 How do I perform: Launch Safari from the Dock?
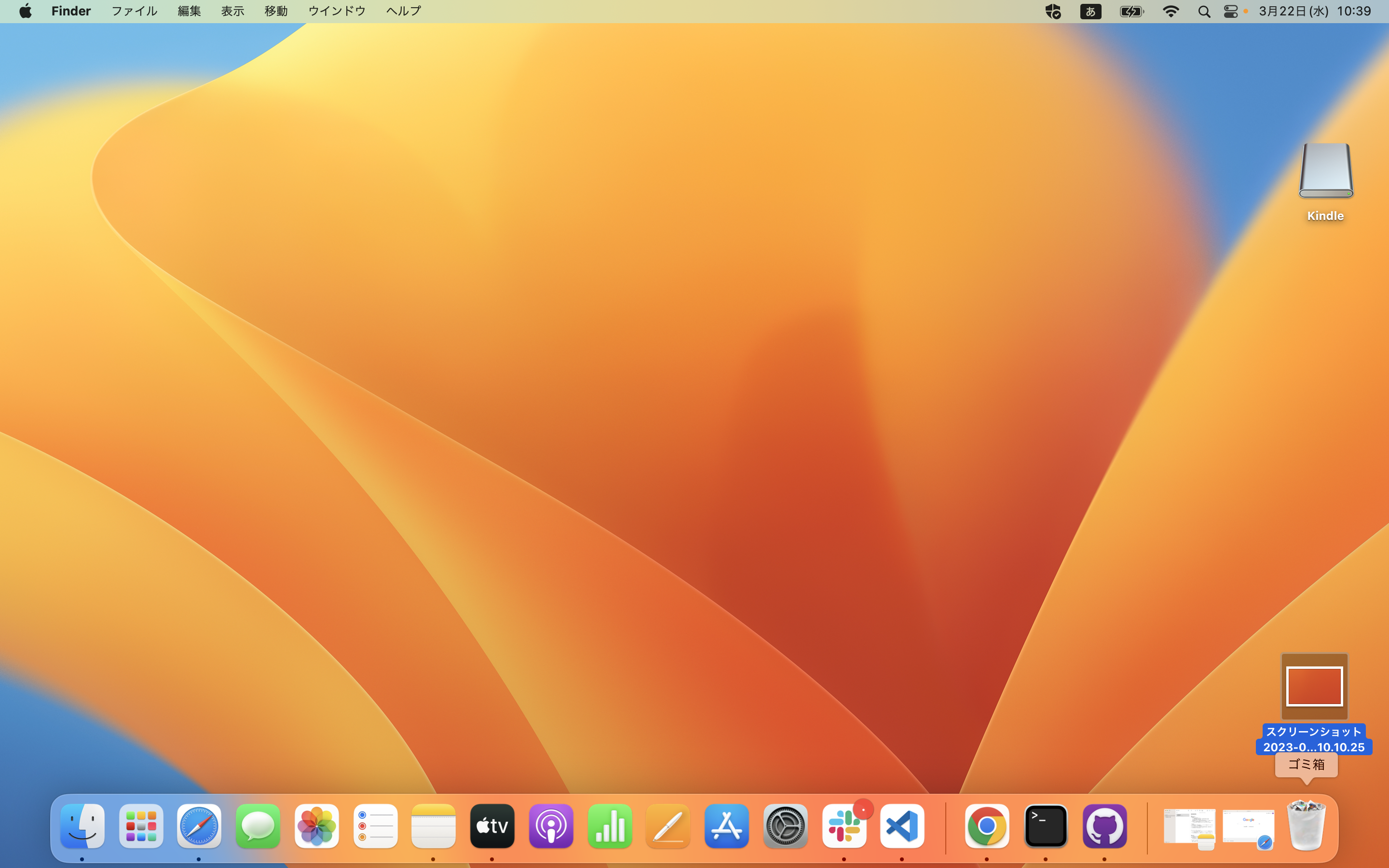pyautogui.click(x=199, y=826)
